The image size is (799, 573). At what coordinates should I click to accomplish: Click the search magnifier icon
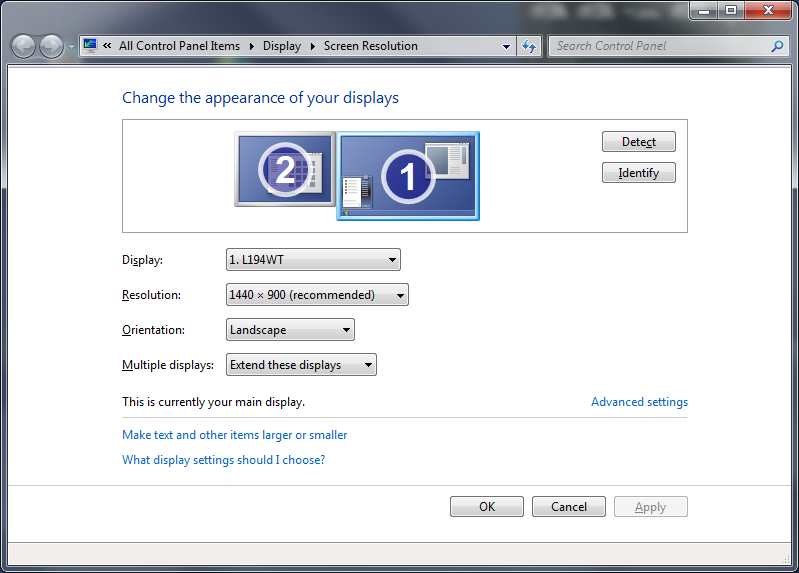click(x=778, y=46)
